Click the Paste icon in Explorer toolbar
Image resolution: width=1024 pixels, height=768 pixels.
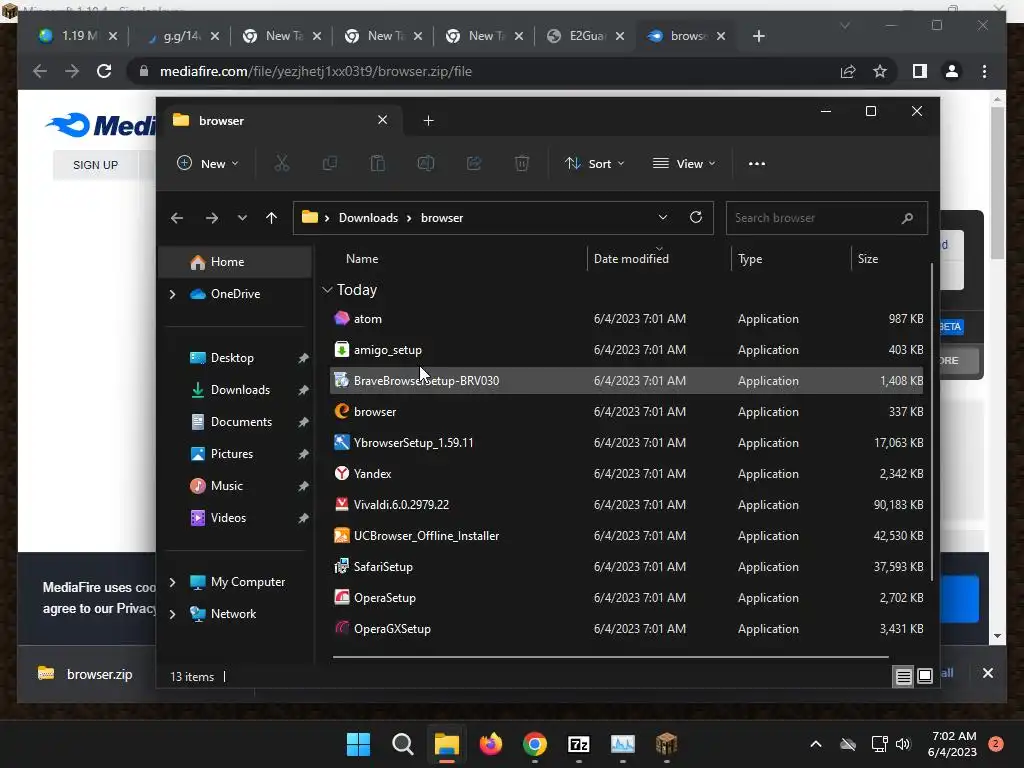(x=377, y=163)
